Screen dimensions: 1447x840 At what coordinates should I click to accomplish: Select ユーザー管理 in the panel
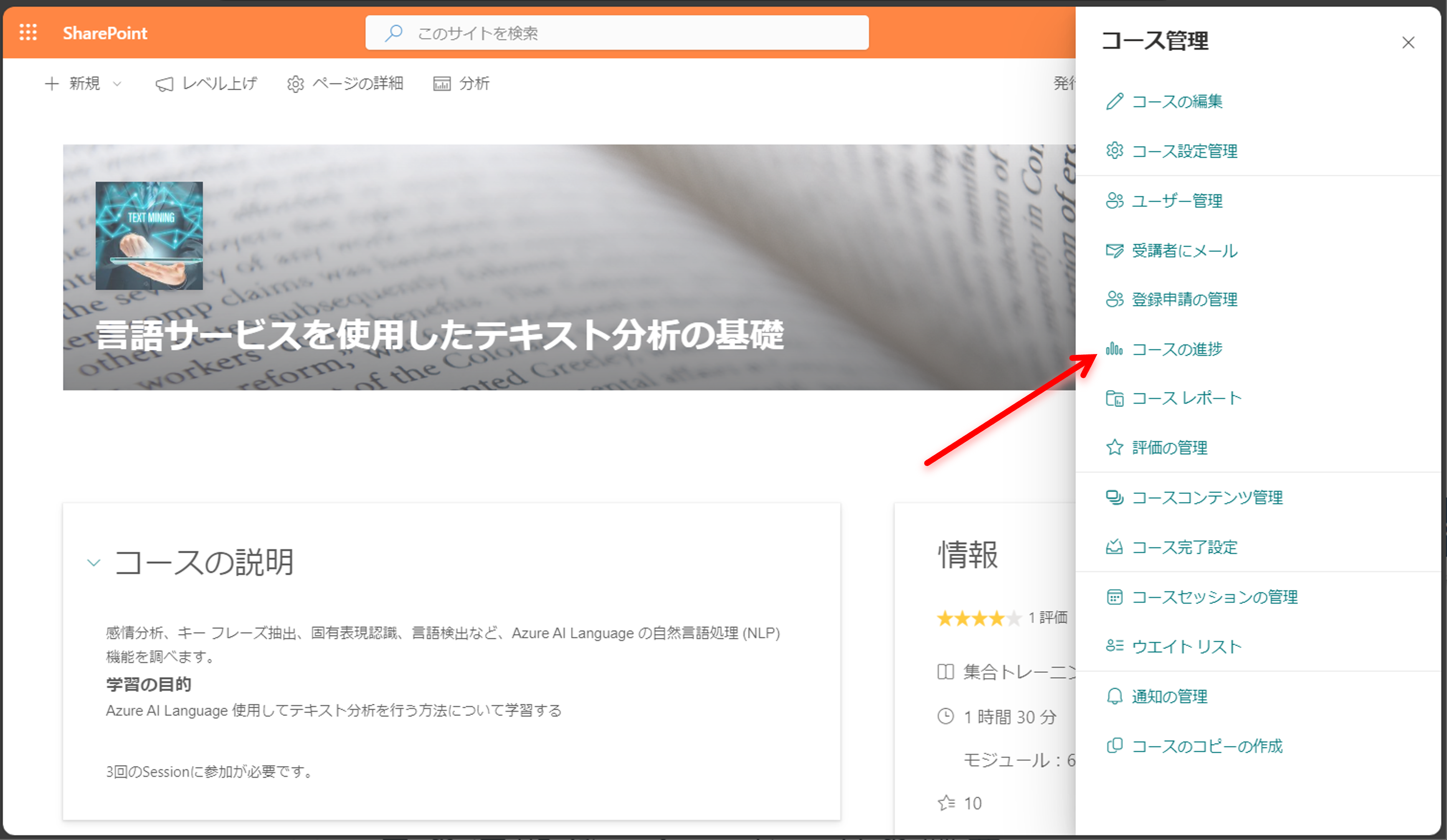pos(1176,201)
